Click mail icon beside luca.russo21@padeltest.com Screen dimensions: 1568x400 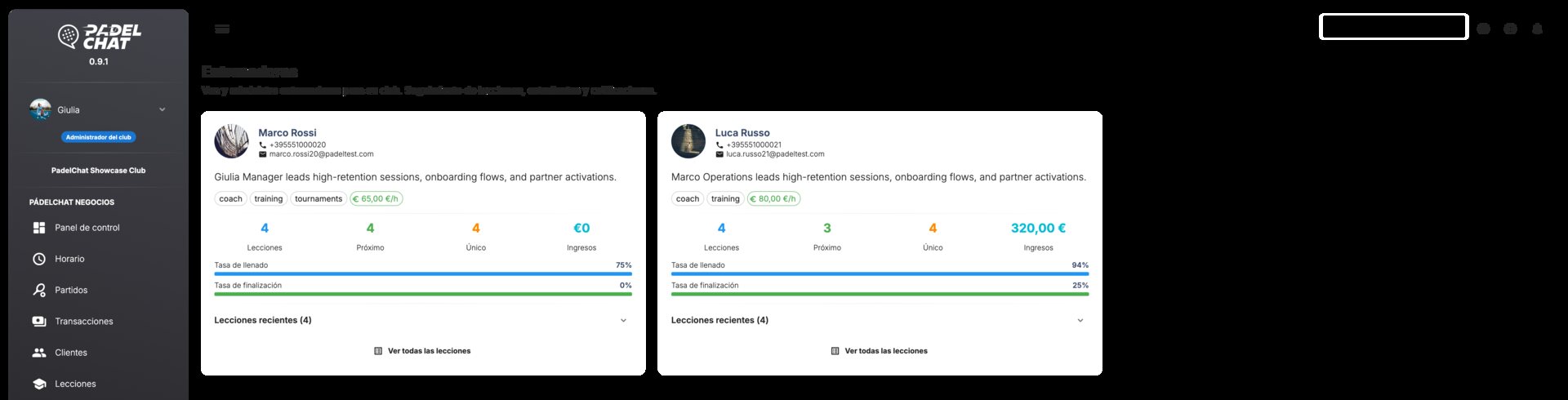point(719,154)
